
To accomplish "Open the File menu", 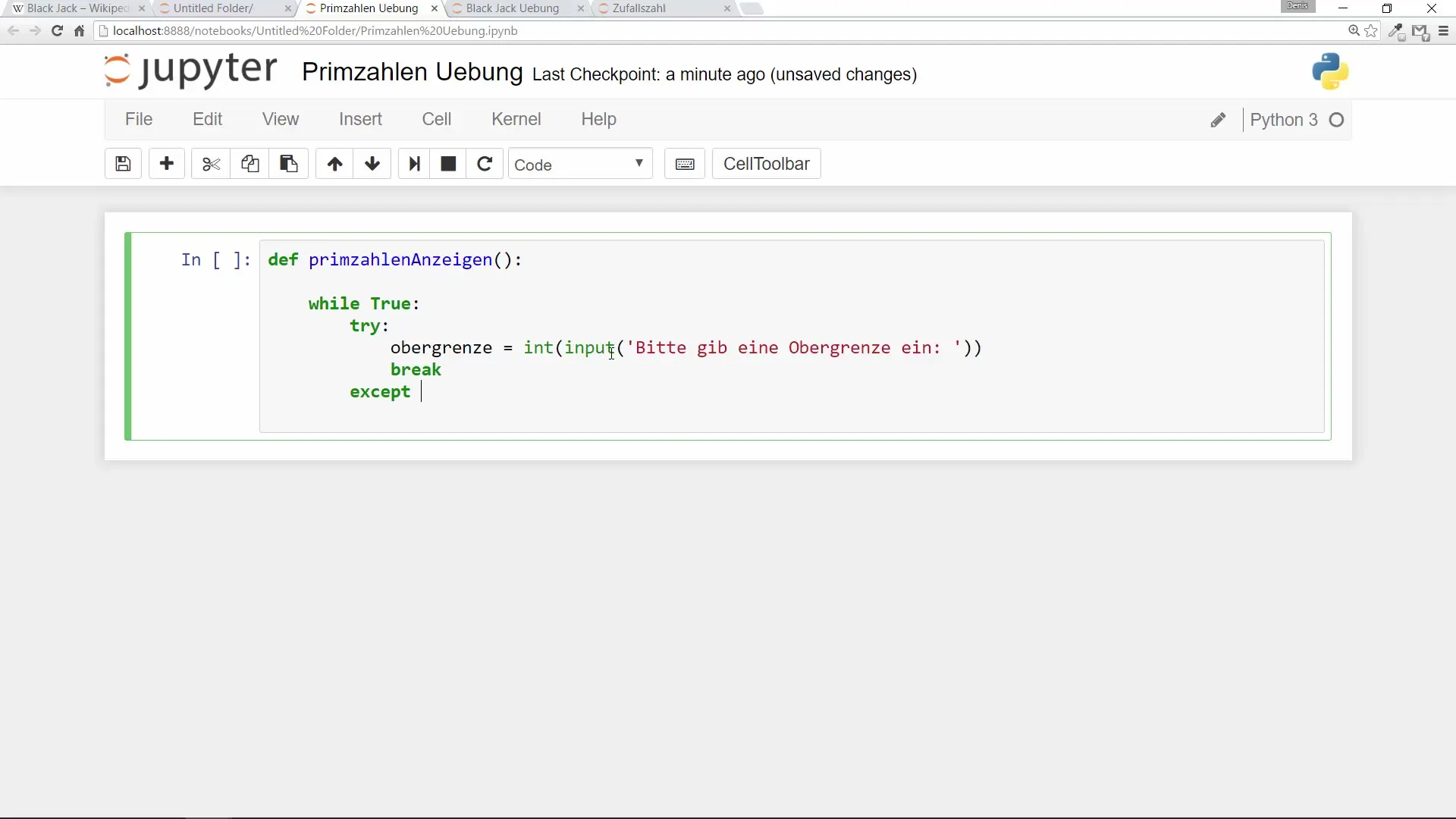I will 139,119.
